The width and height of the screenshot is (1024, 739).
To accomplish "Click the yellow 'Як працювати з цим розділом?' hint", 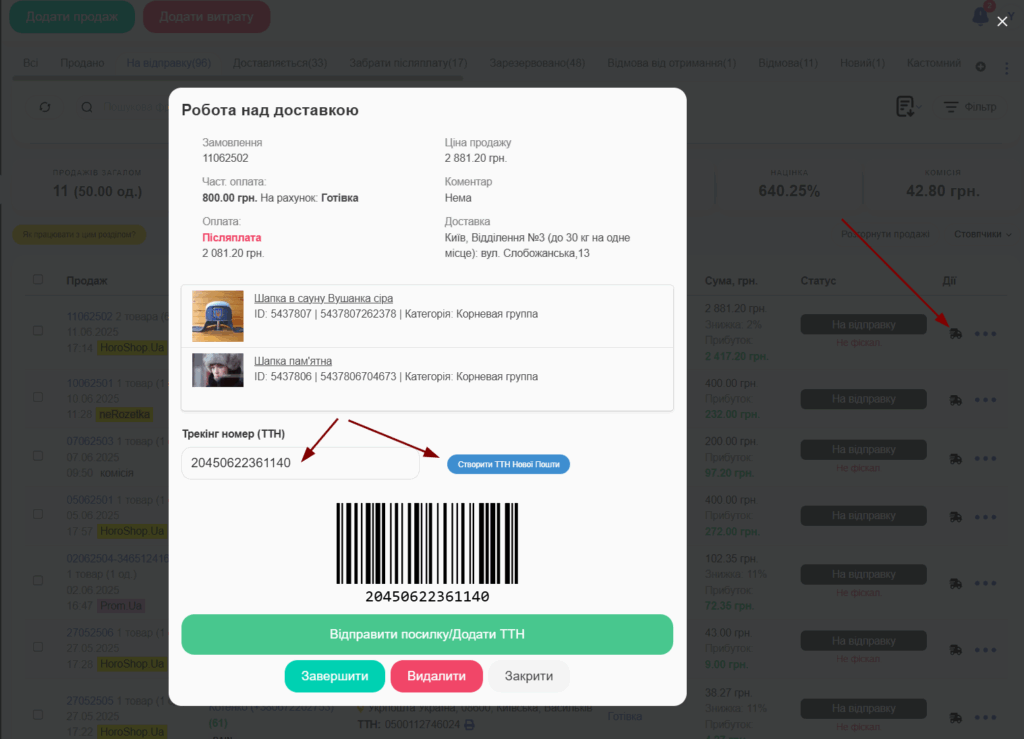I will click(x=79, y=234).
